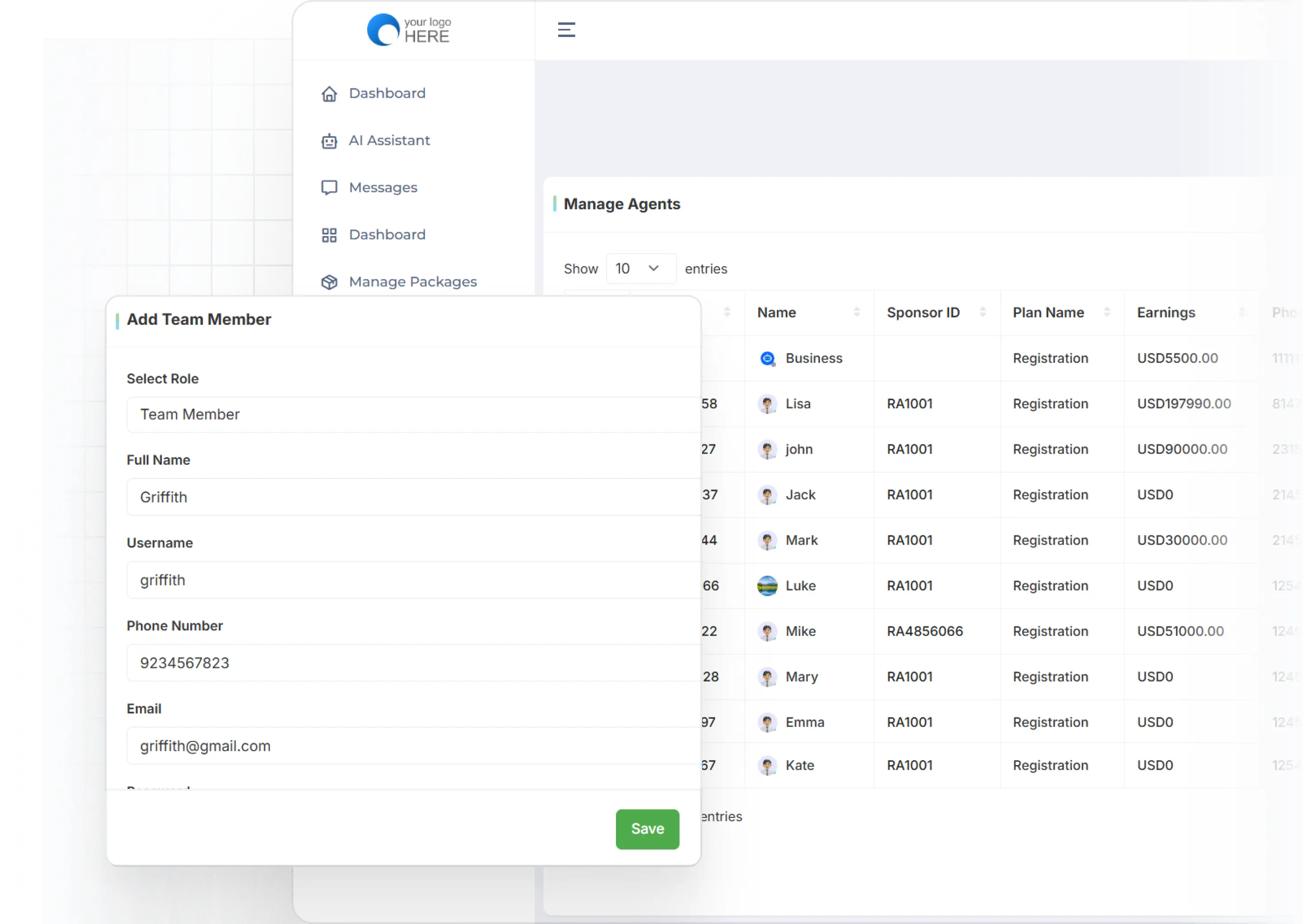Click the Username input field
1303x924 pixels.
(x=414, y=580)
